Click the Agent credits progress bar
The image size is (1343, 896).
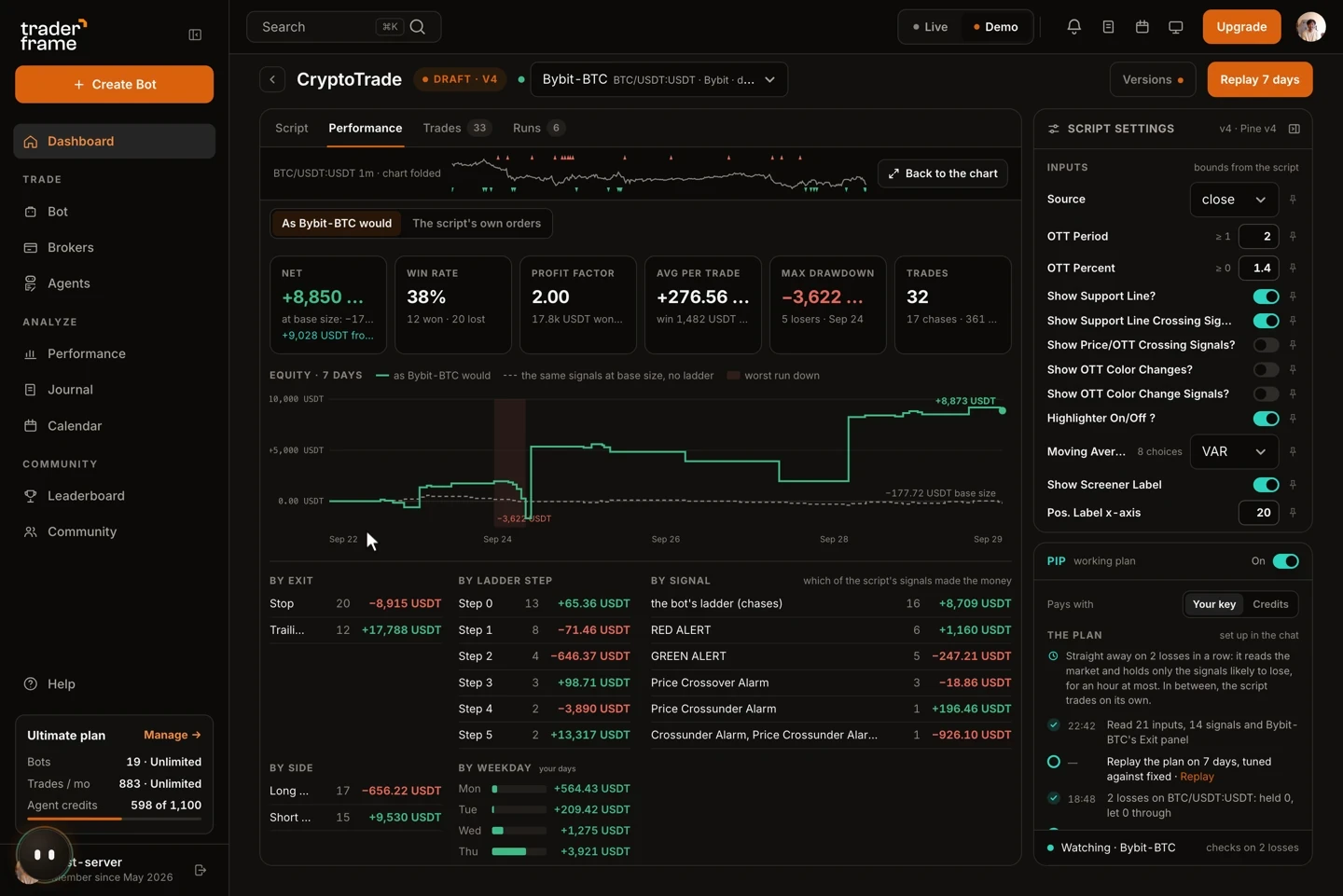pos(114,819)
